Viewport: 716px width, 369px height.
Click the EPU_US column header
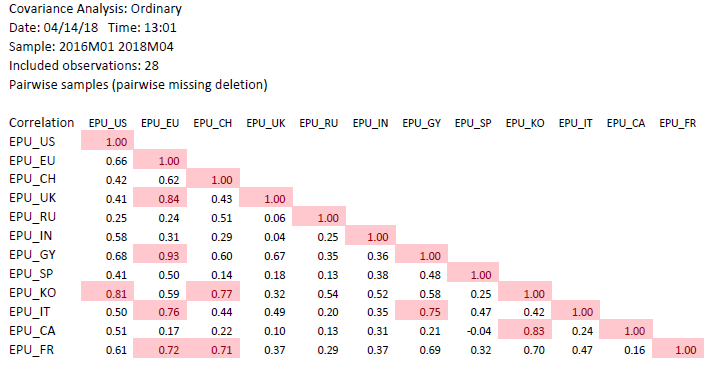108,123
